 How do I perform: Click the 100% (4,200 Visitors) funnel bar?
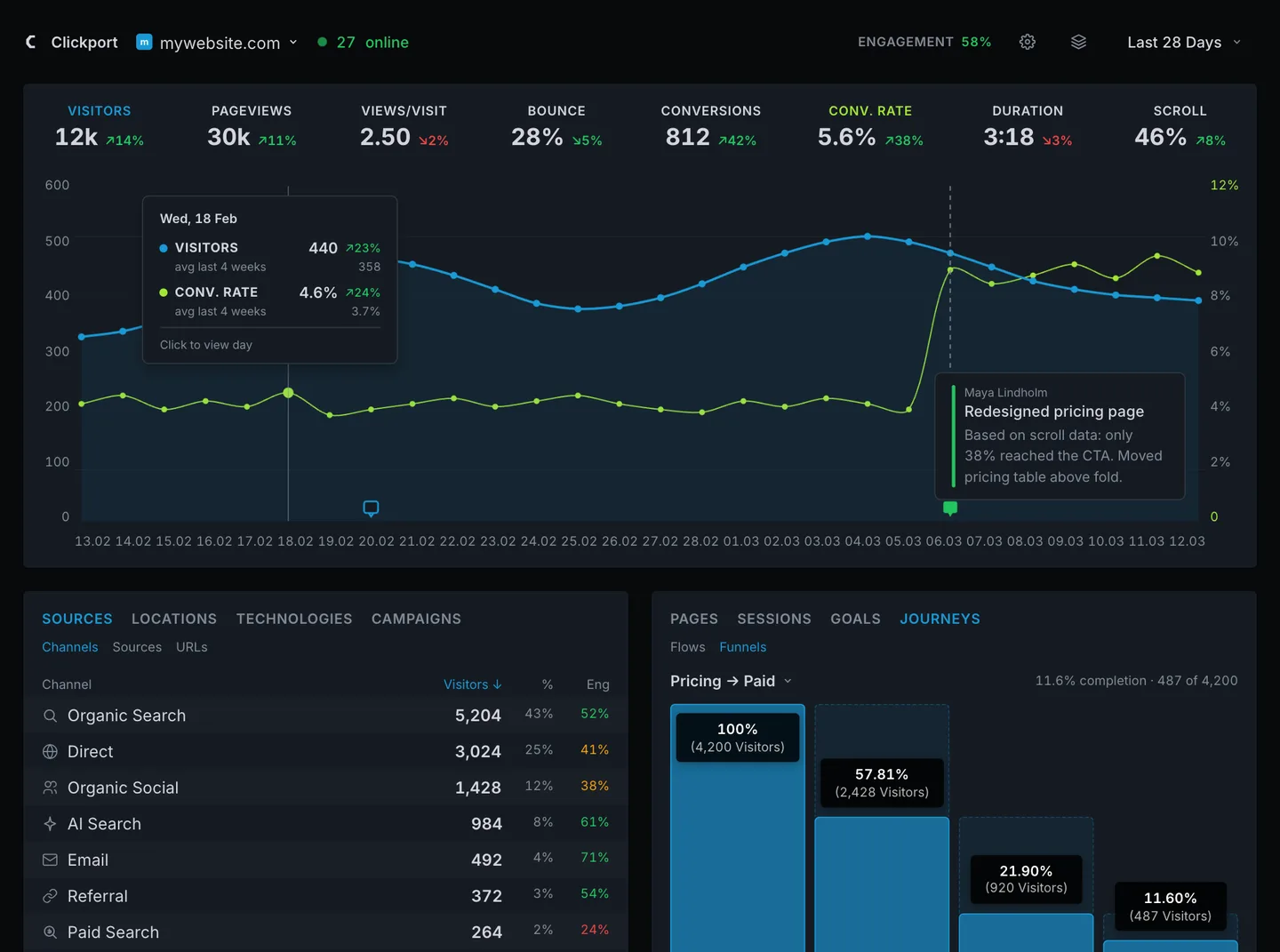coord(738,828)
